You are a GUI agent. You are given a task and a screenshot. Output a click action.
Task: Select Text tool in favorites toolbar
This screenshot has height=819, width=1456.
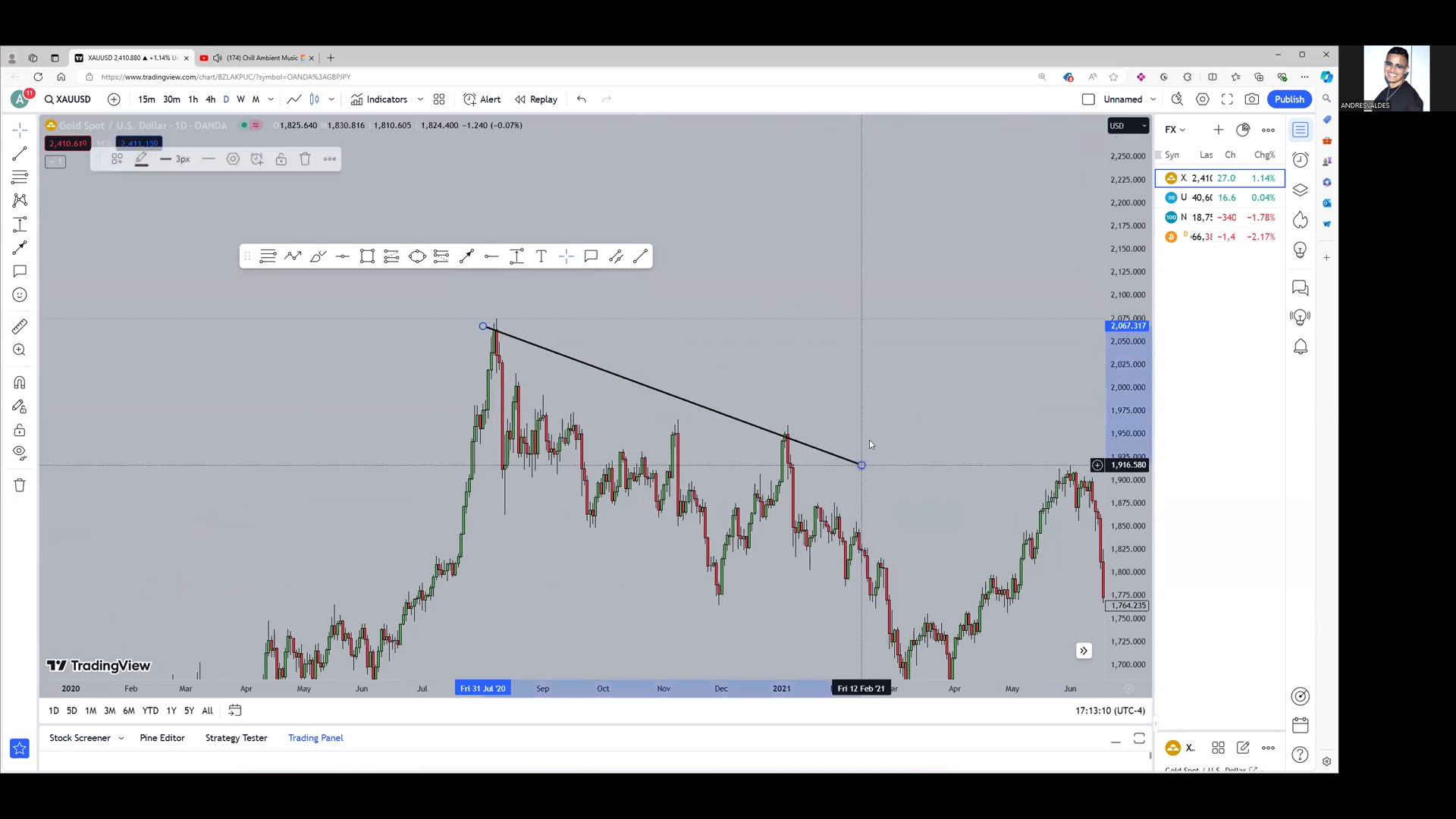coord(541,256)
